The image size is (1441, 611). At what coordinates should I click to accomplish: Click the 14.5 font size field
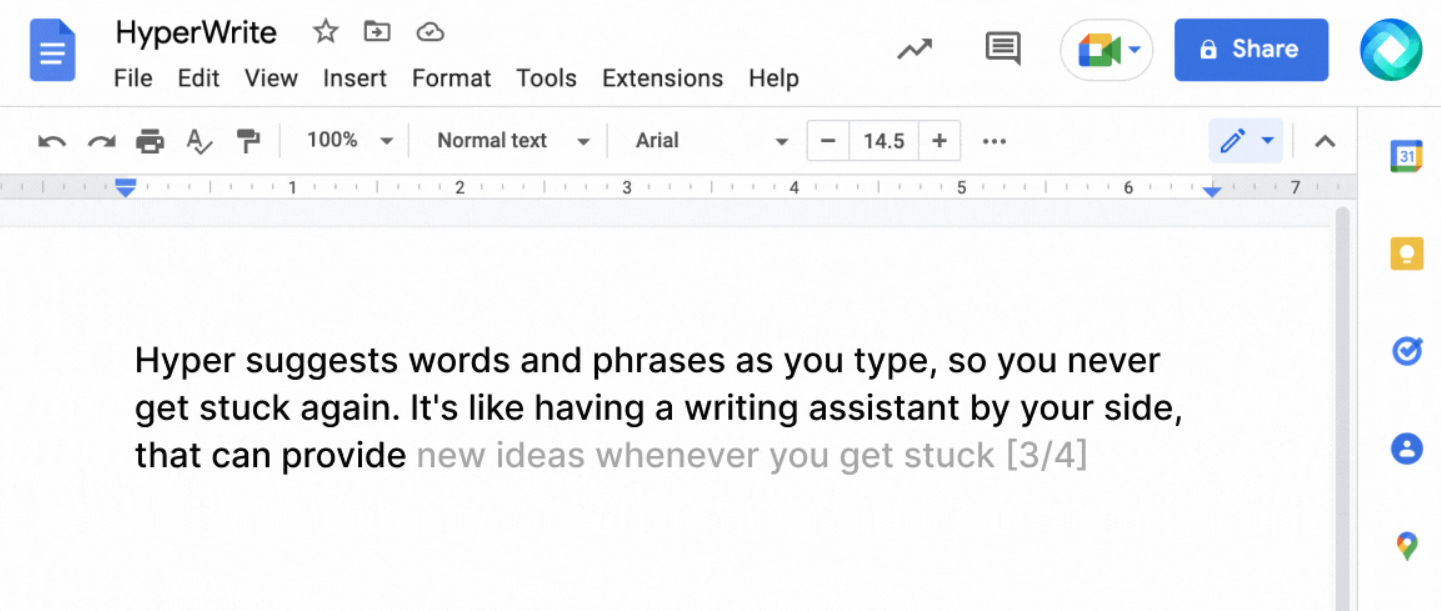883,141
